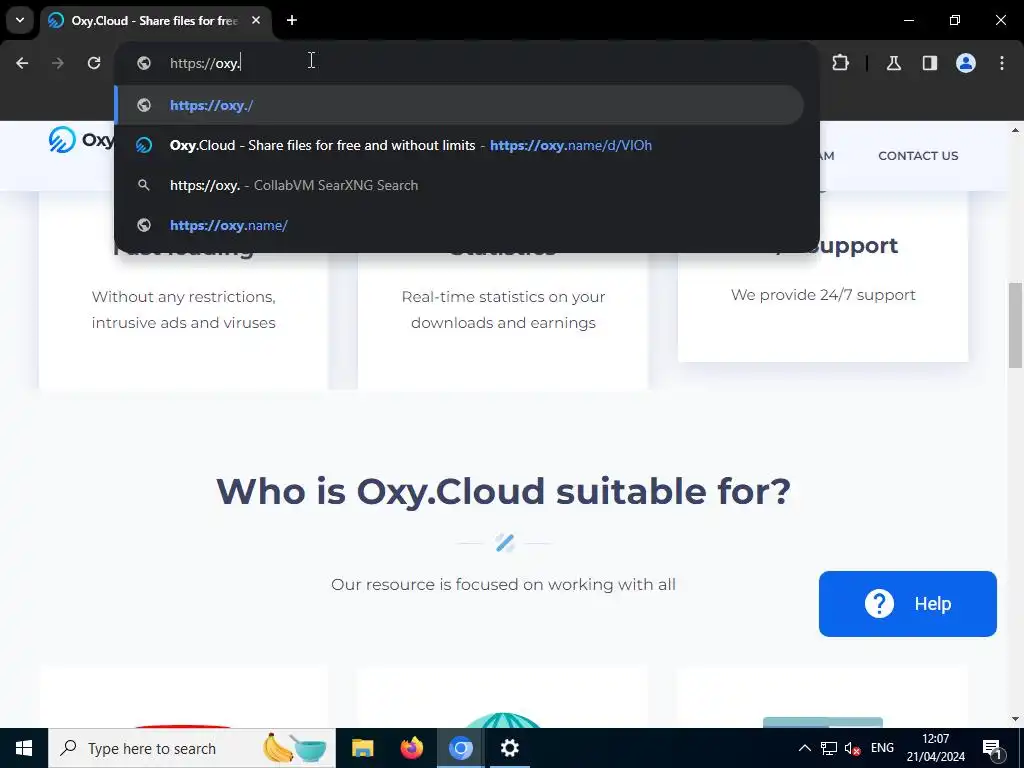Image resolution: width=1024 pixels, height=768 pixels.
Task: Reload the current page
Action: (94, 63)
